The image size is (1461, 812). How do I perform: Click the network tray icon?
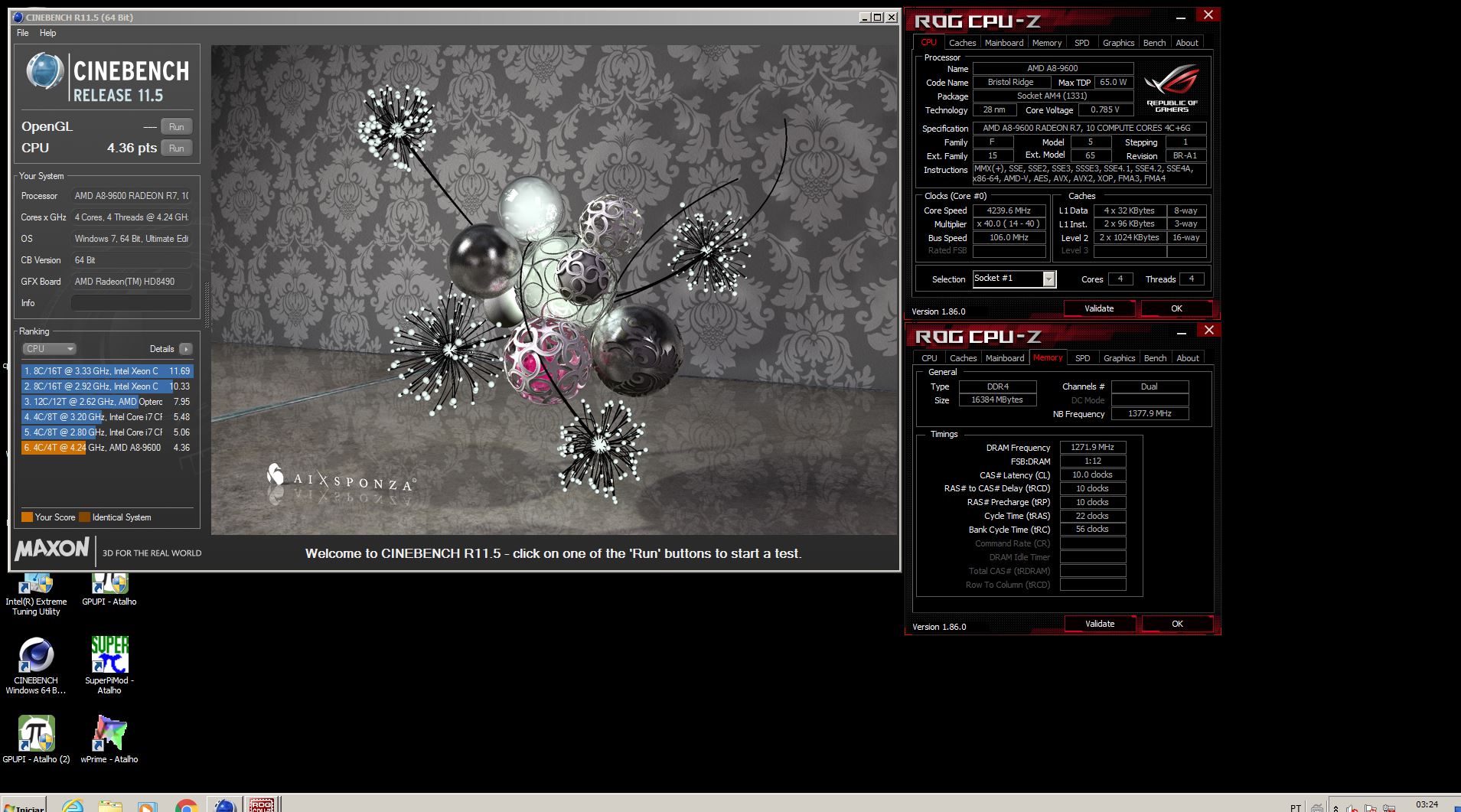[x=1389, y=807]
